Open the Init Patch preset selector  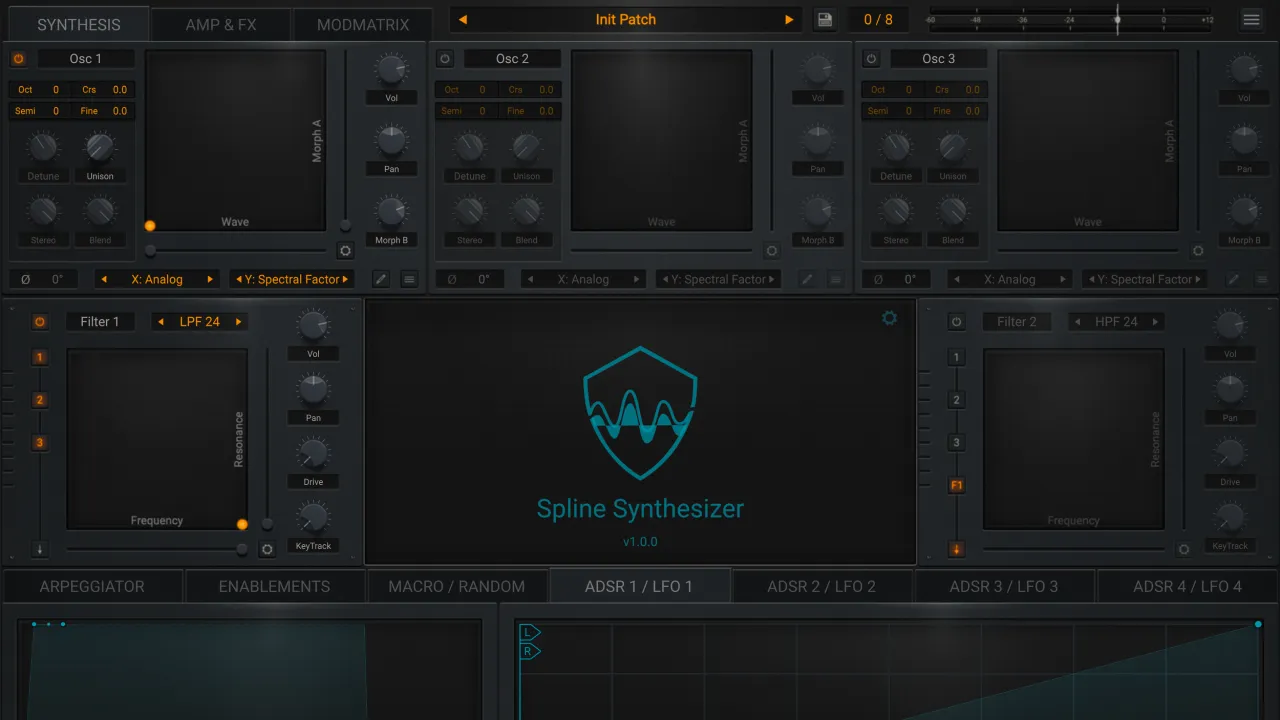626,19
